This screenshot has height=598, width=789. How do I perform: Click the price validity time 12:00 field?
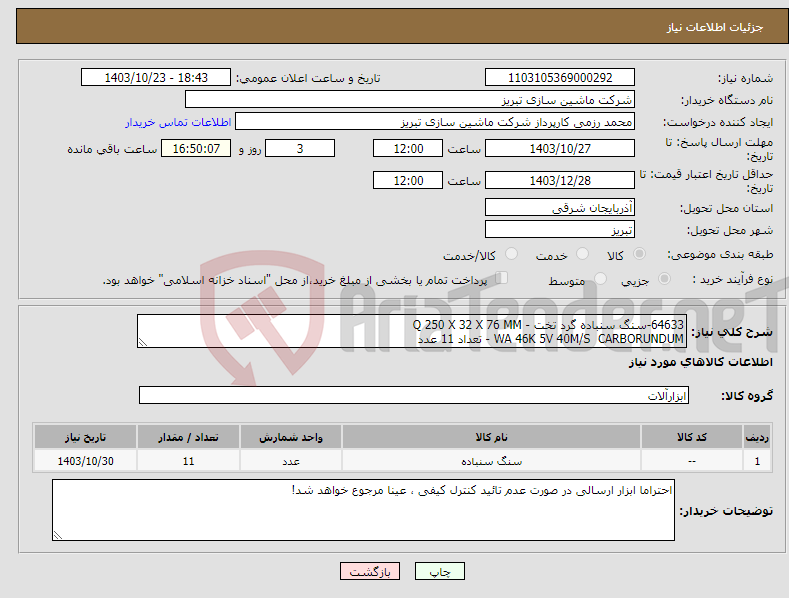[408, 180]
